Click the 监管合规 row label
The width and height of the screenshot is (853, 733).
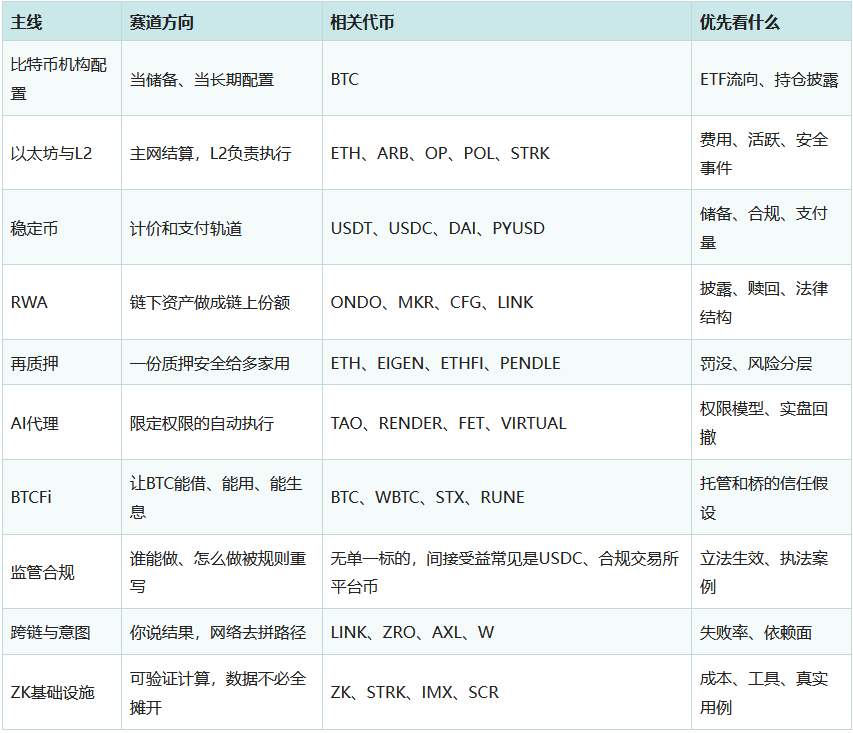(x=62, y=572)
